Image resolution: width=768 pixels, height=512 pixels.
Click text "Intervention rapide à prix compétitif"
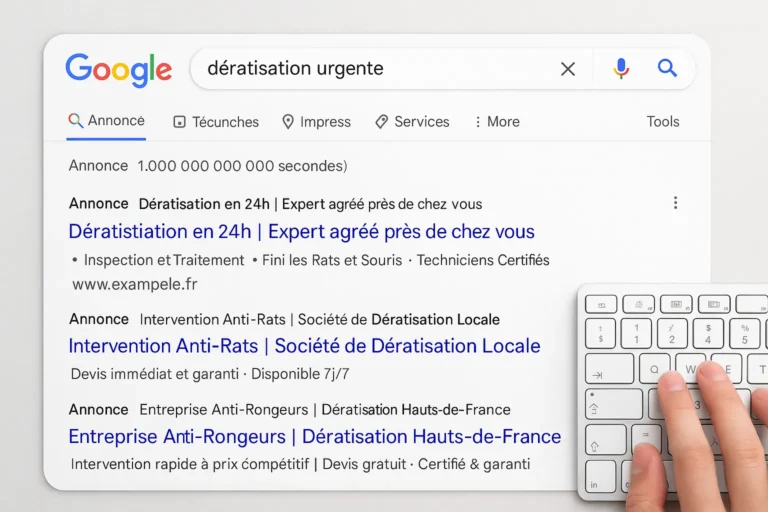190,464
